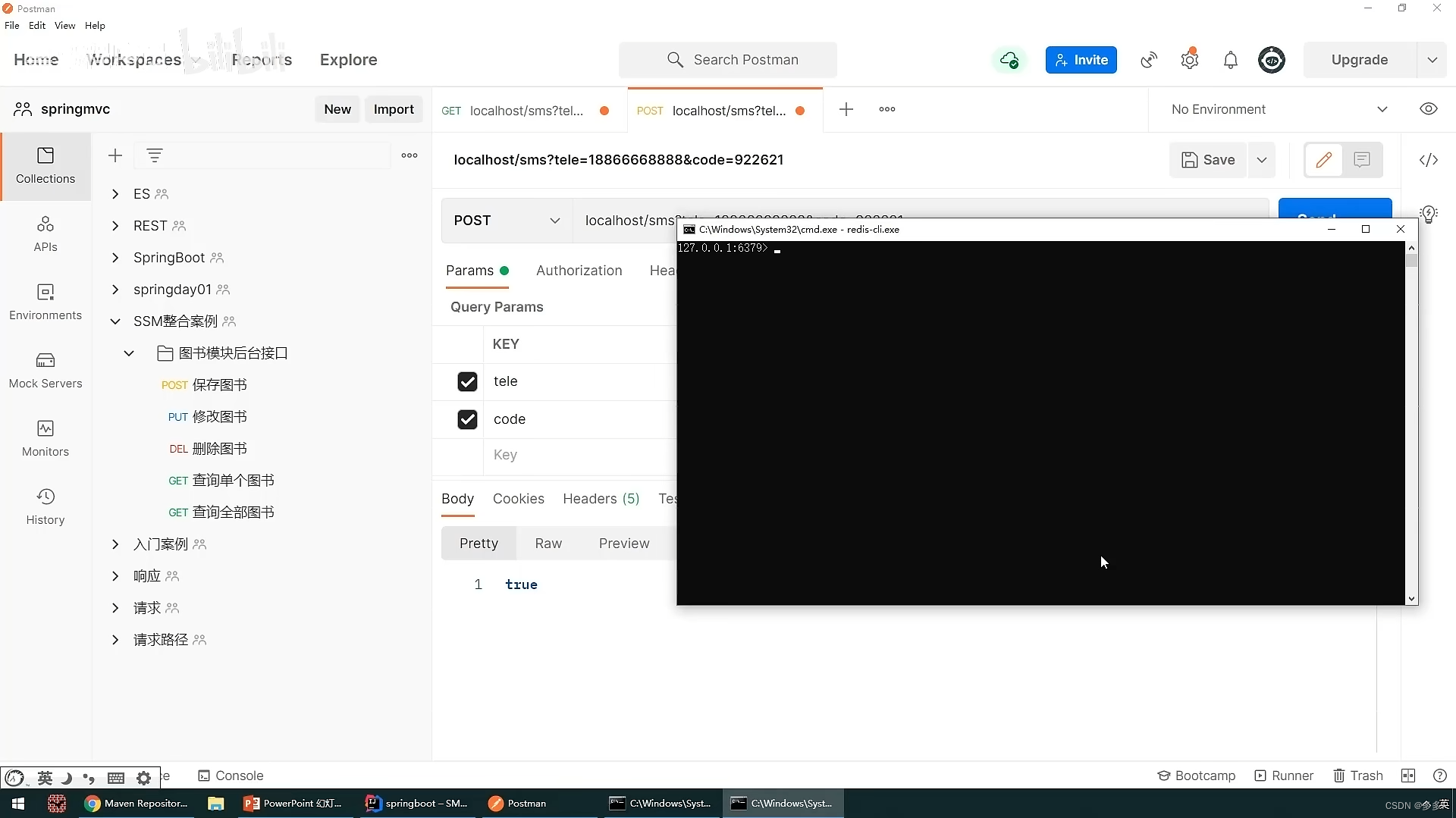This screenshot has width=1456, height=818.
Task: Uncheck the code query parameter
Action: (468, 419)
